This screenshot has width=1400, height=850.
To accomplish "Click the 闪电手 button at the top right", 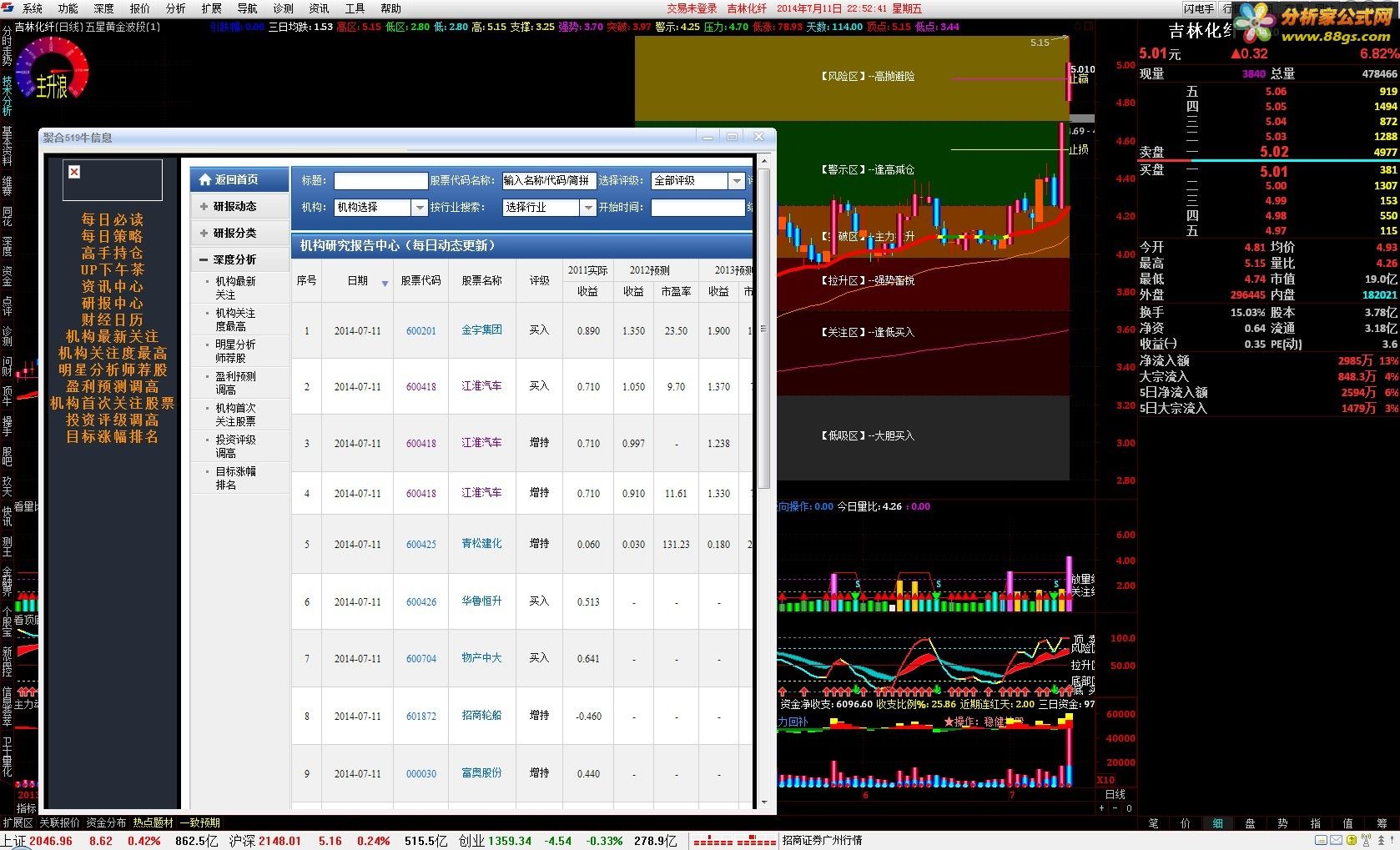I will tap(1199, 8).
